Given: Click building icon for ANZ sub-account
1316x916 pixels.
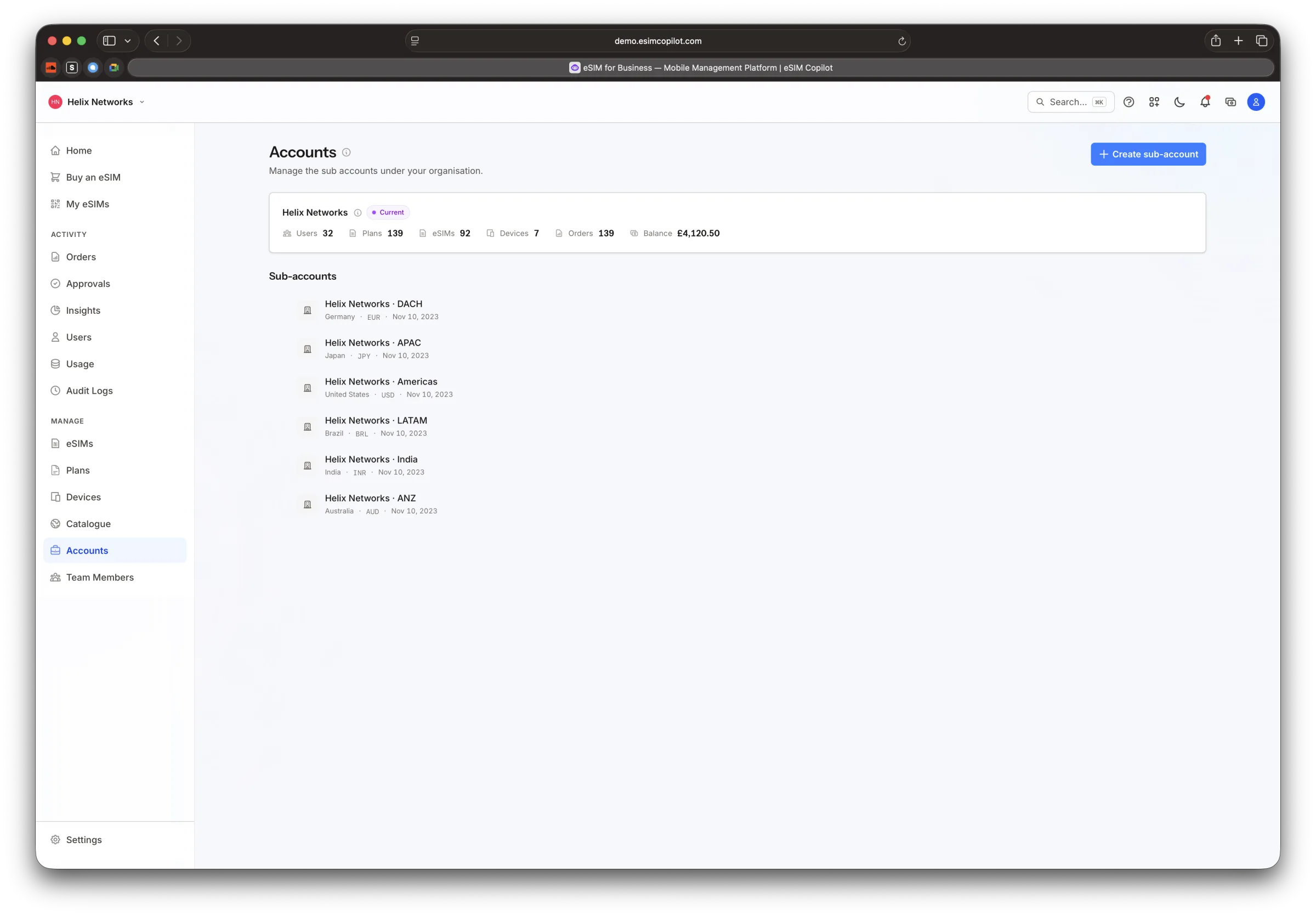Looking at the screenshot, I should 307,505.
